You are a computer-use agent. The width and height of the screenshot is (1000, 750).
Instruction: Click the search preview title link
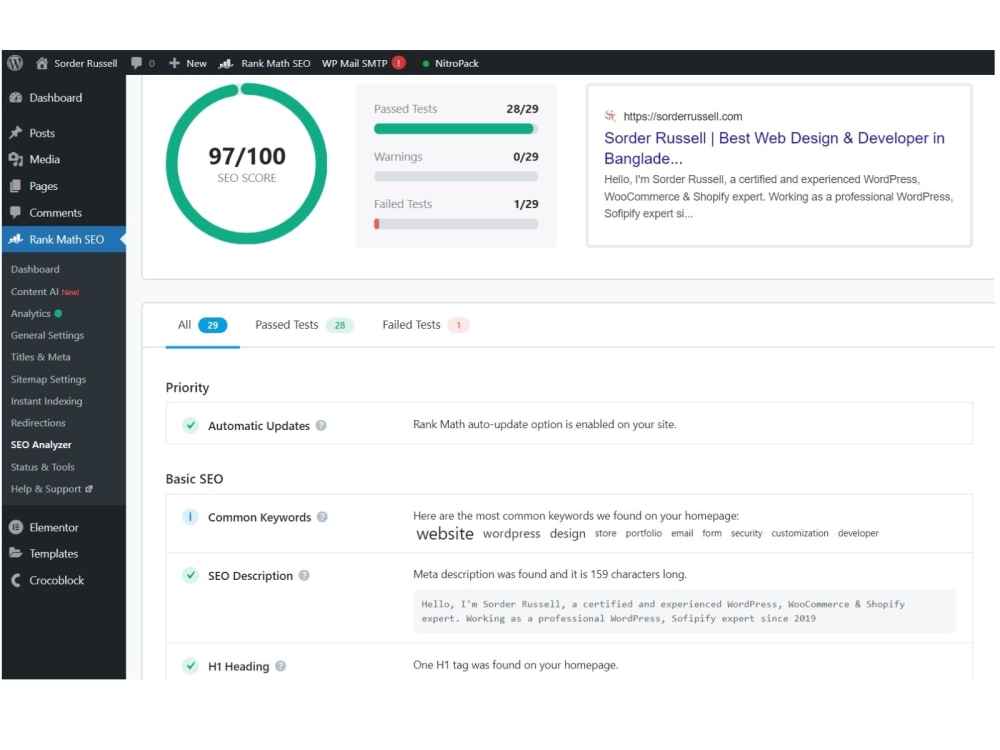[x=774, y=148]
